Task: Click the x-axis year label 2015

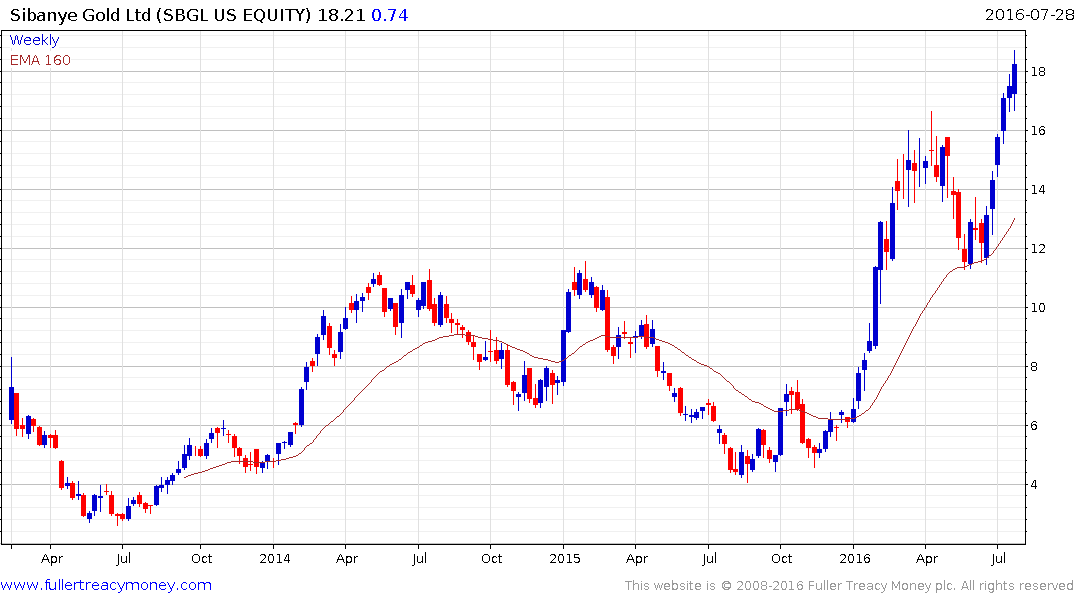Action: tap(565, 558)
